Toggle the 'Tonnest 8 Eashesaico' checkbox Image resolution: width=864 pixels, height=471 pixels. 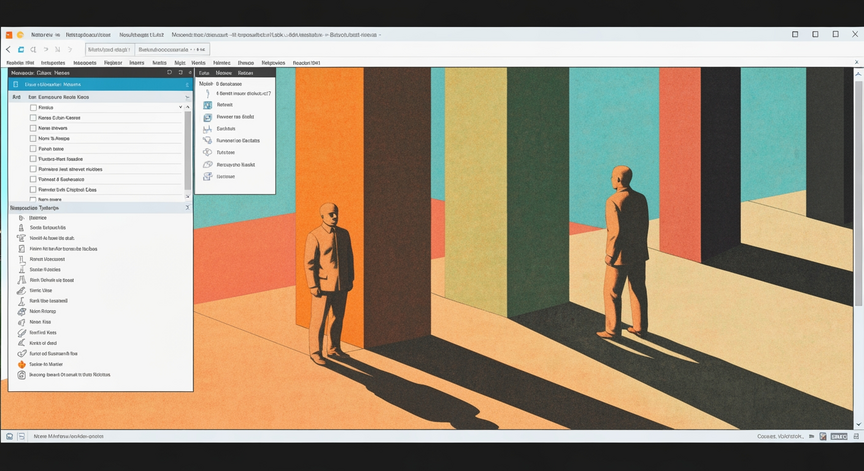coord(33,179)
